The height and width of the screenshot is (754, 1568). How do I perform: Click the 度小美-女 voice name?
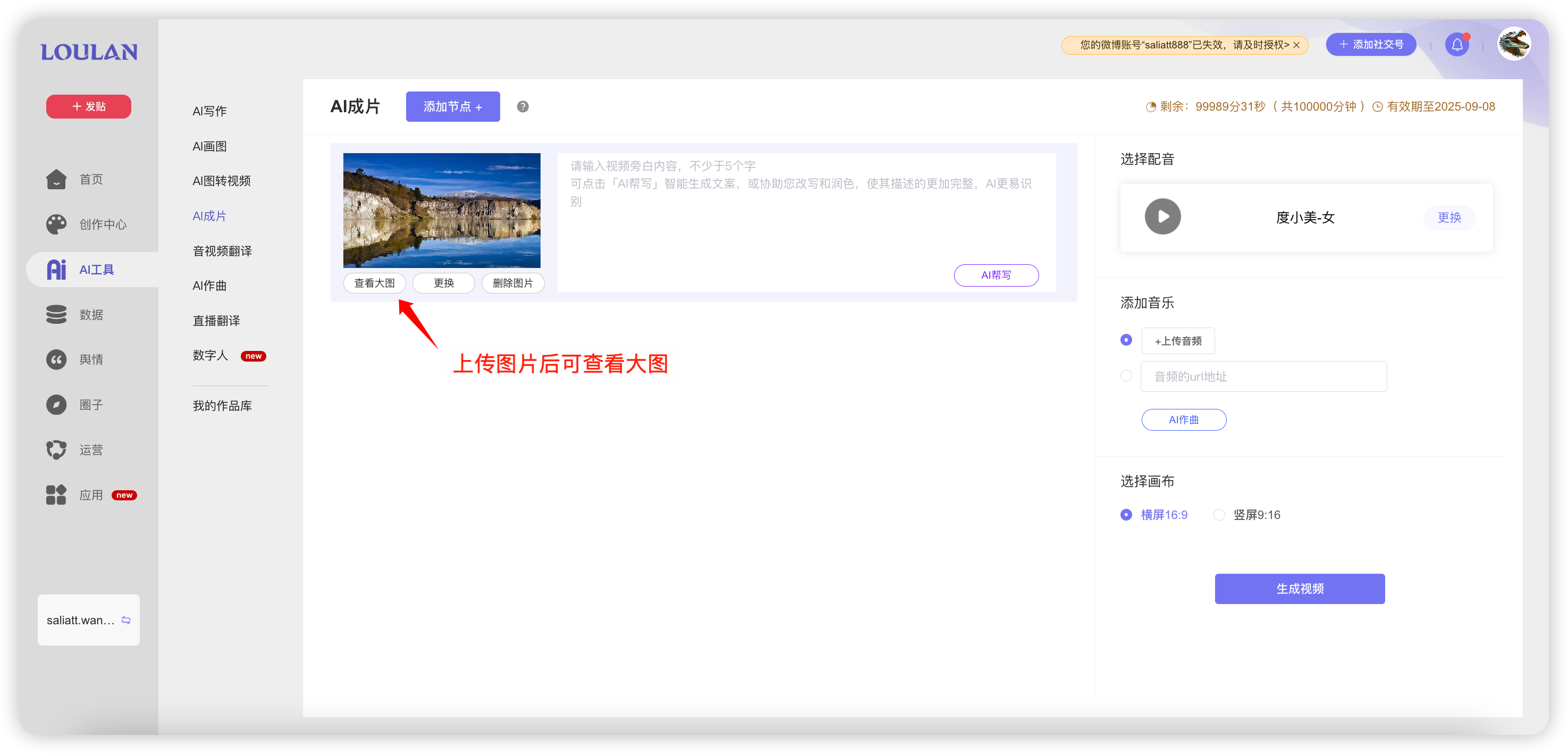pos(1305,217)
